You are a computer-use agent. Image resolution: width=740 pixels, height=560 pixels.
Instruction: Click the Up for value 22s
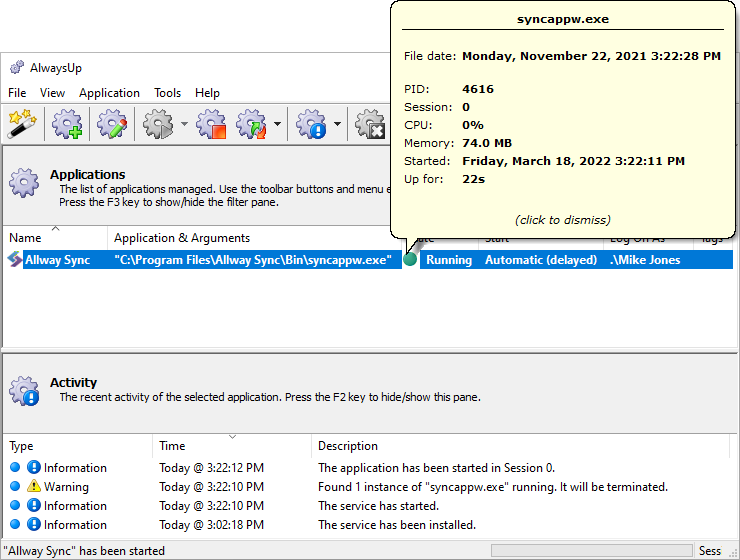(x=473, y=179)
